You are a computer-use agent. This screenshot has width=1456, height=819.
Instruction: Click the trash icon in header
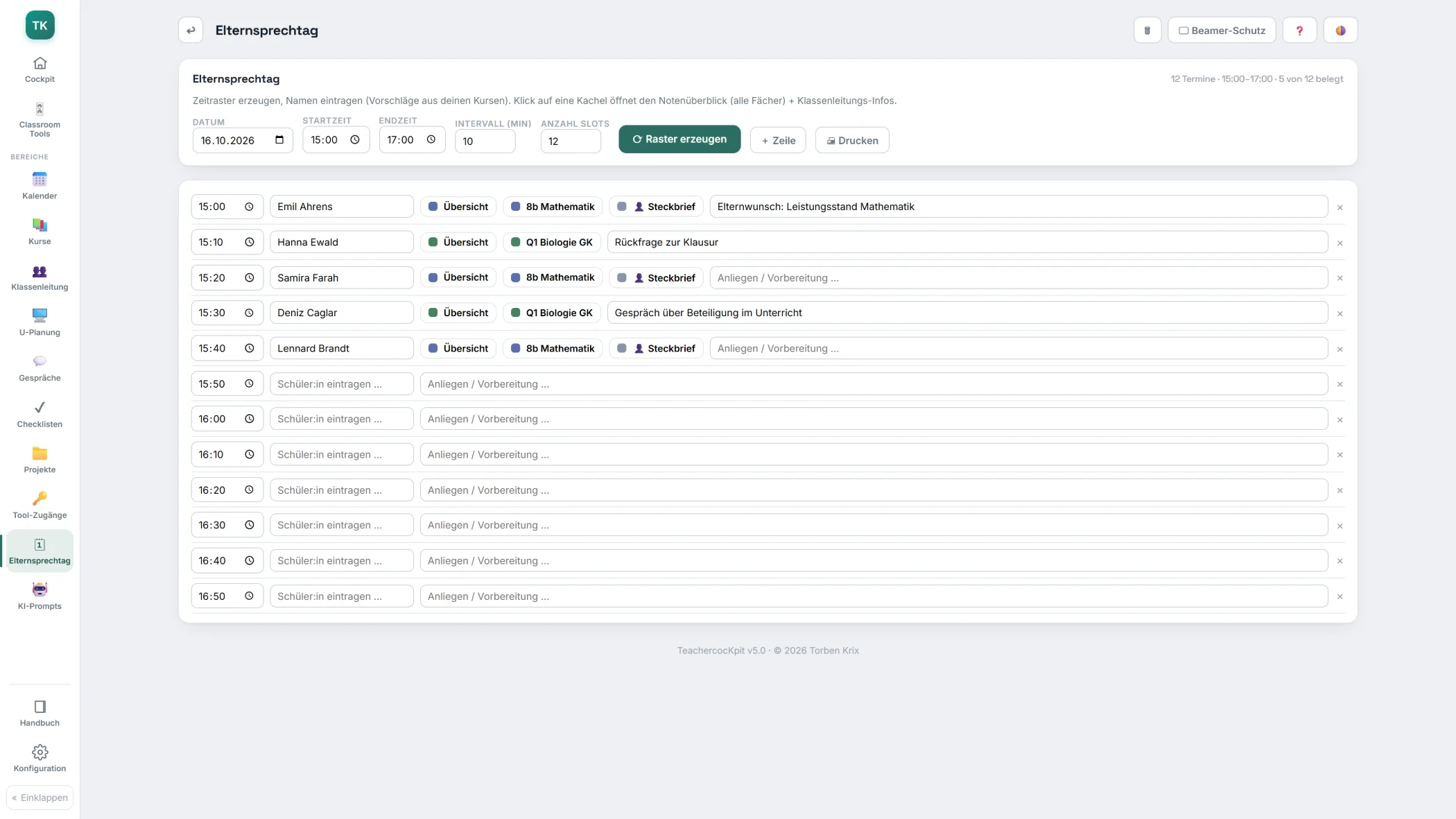(1147, 31)
